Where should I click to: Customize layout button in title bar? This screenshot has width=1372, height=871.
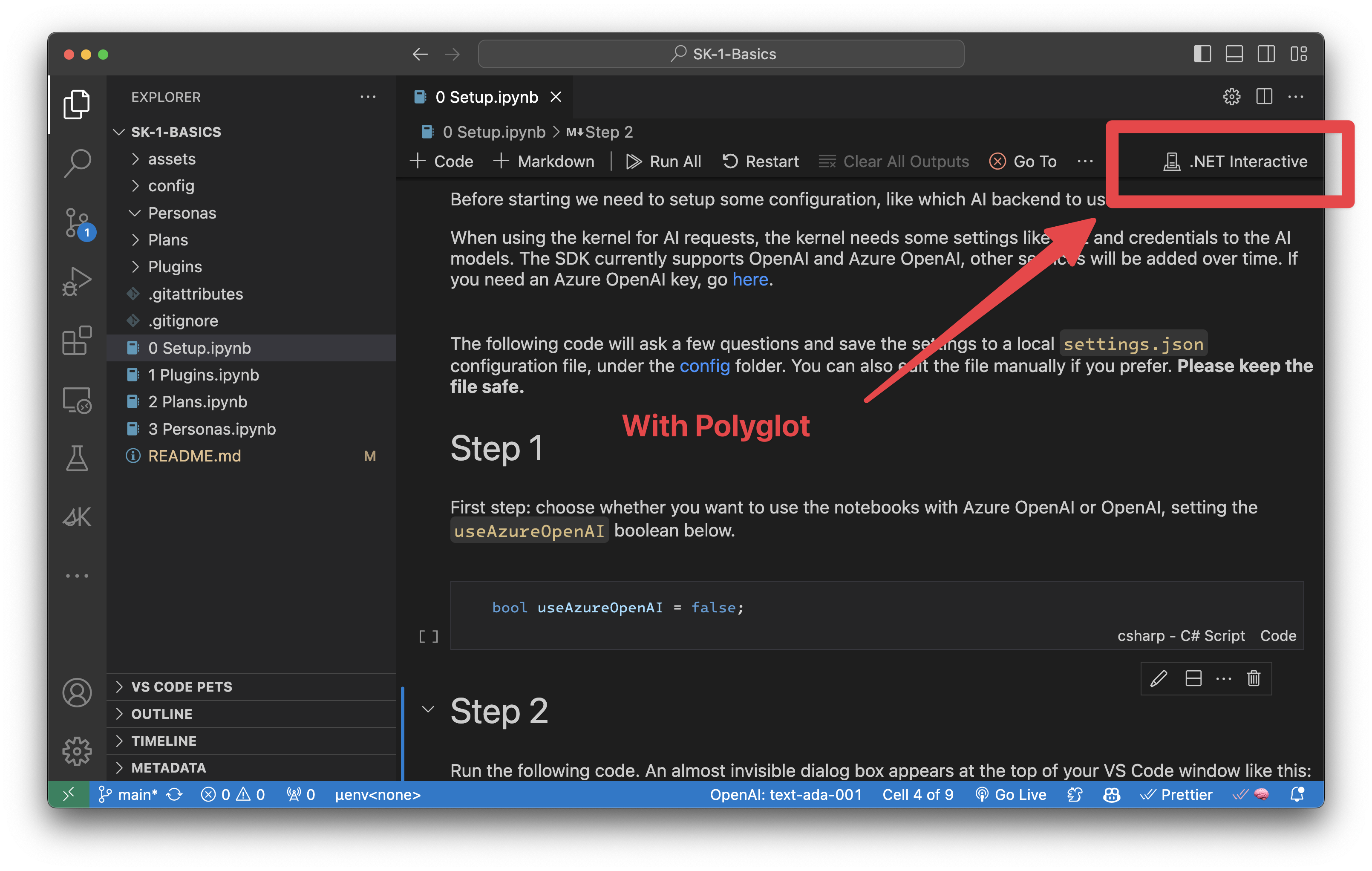[1299, 54]
